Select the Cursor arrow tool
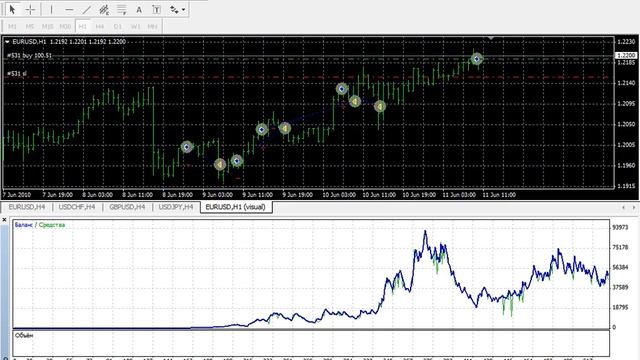 (x=12, y=9)
